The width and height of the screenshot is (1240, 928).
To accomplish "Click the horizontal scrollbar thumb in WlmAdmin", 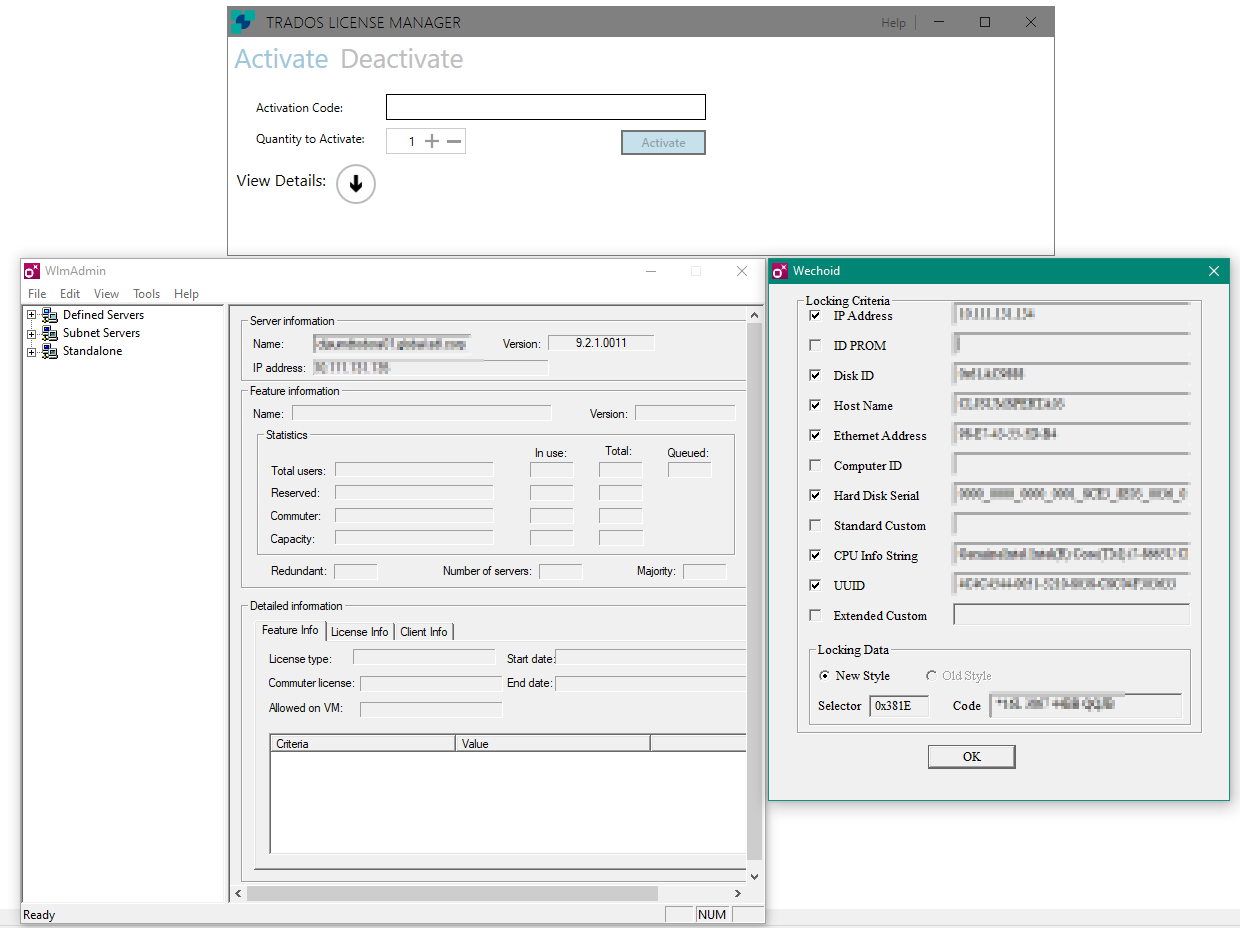I will [452, 893].
